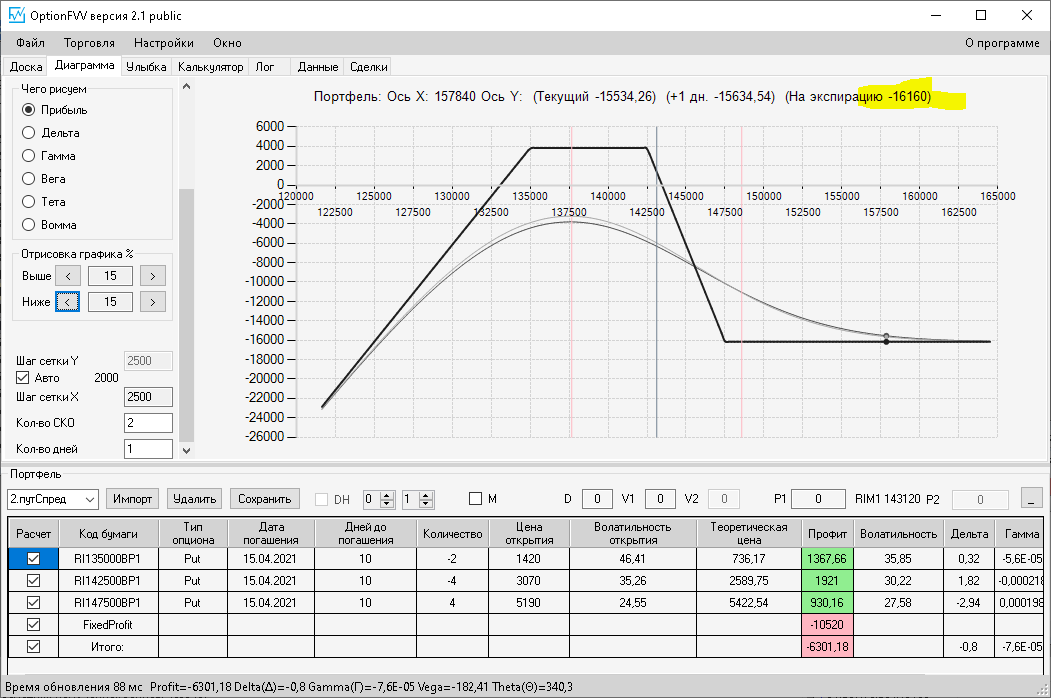Image resolution: width=1051 pixels, height=698 pixels.
Task: Select the Гамма radio button
Action: [28, 156]
